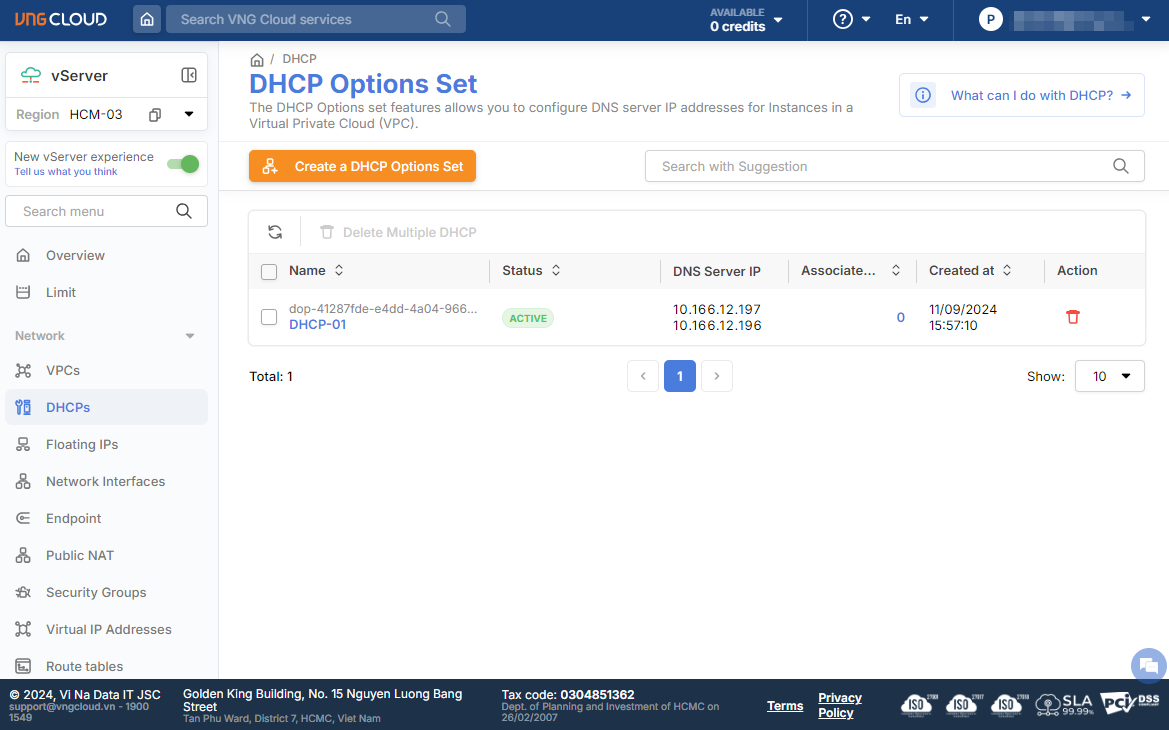Copy the HCM-03 region icon
The width and height of the screenshot is (1169, 730).
pyautogui.click(x=155, y=115)
